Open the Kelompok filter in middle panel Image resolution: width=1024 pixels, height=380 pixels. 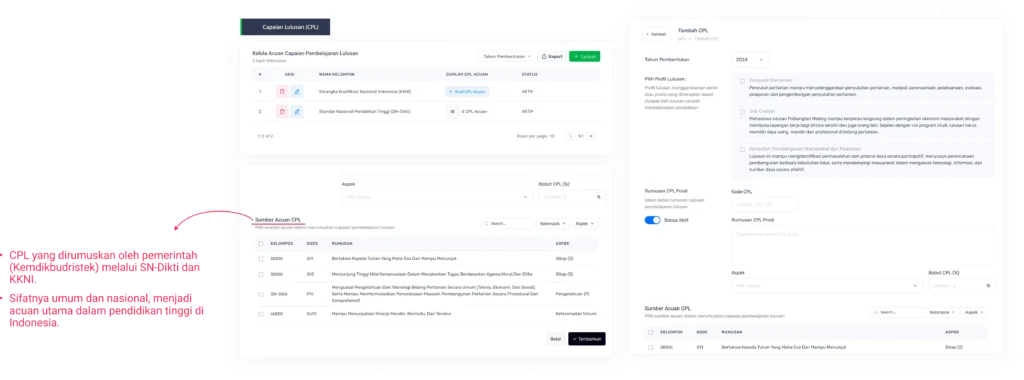coord(552,223)
